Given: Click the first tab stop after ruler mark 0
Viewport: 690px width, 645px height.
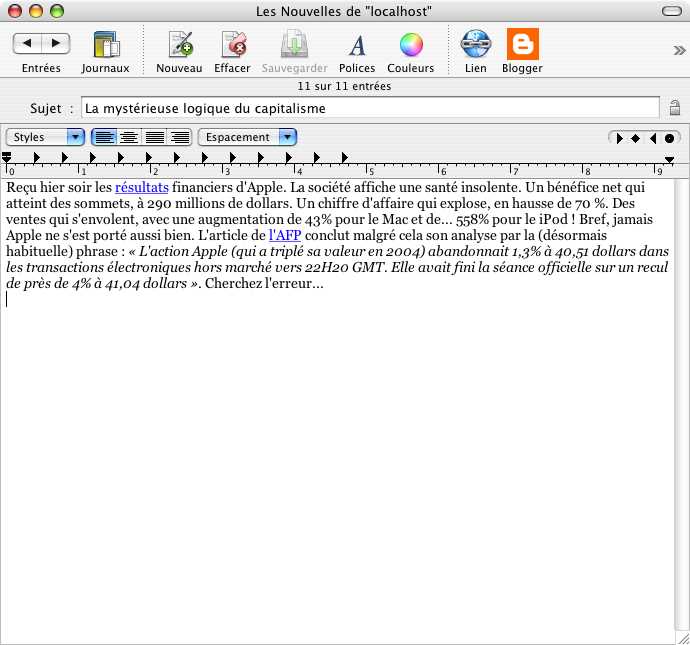Looking at the screenshot, I should tap(37, 158).
